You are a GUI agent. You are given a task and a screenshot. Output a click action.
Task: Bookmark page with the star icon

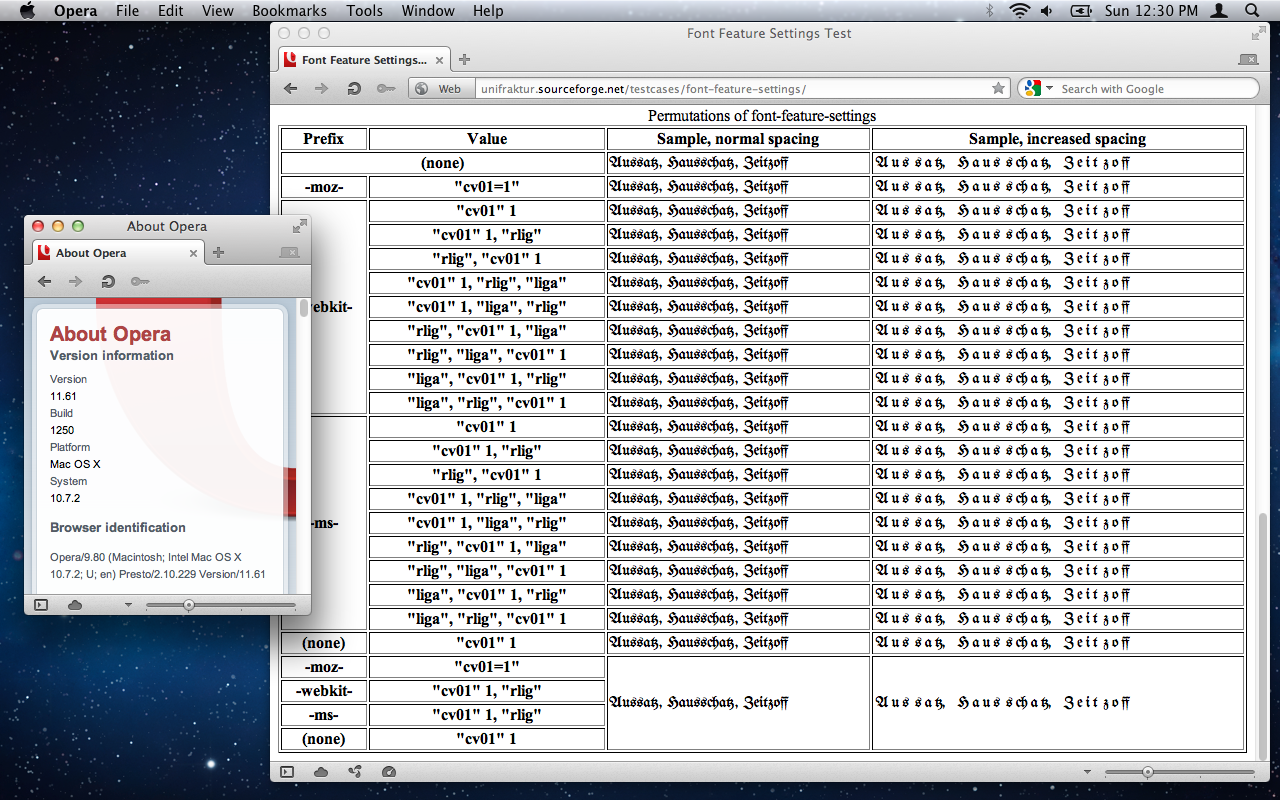pos(998,88)
